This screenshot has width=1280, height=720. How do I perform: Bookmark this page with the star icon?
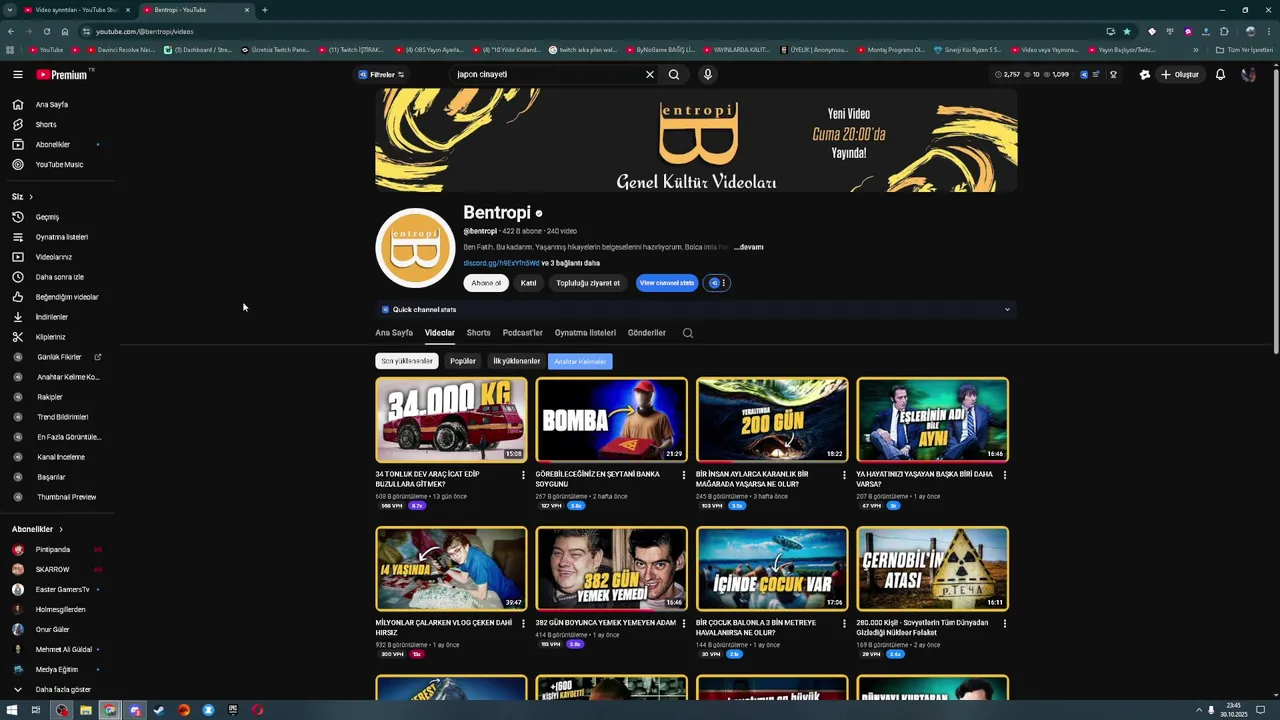point(1127,31)
